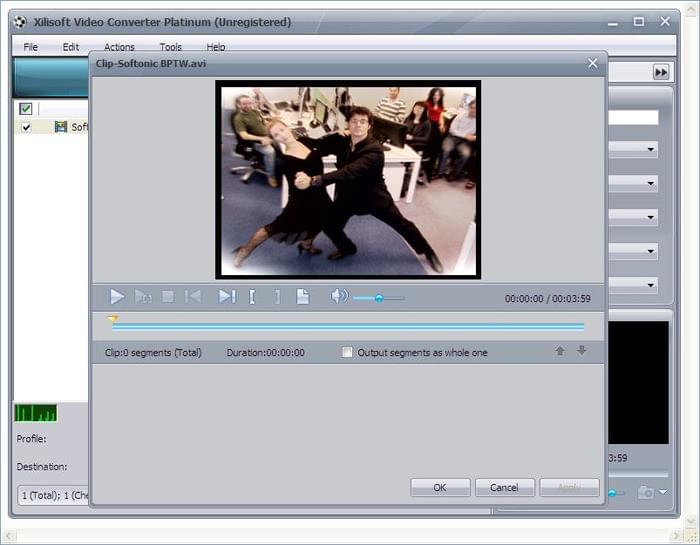Mute audio with speaker icon
Viewport: 700px width, 545px height.
point(339,296)
